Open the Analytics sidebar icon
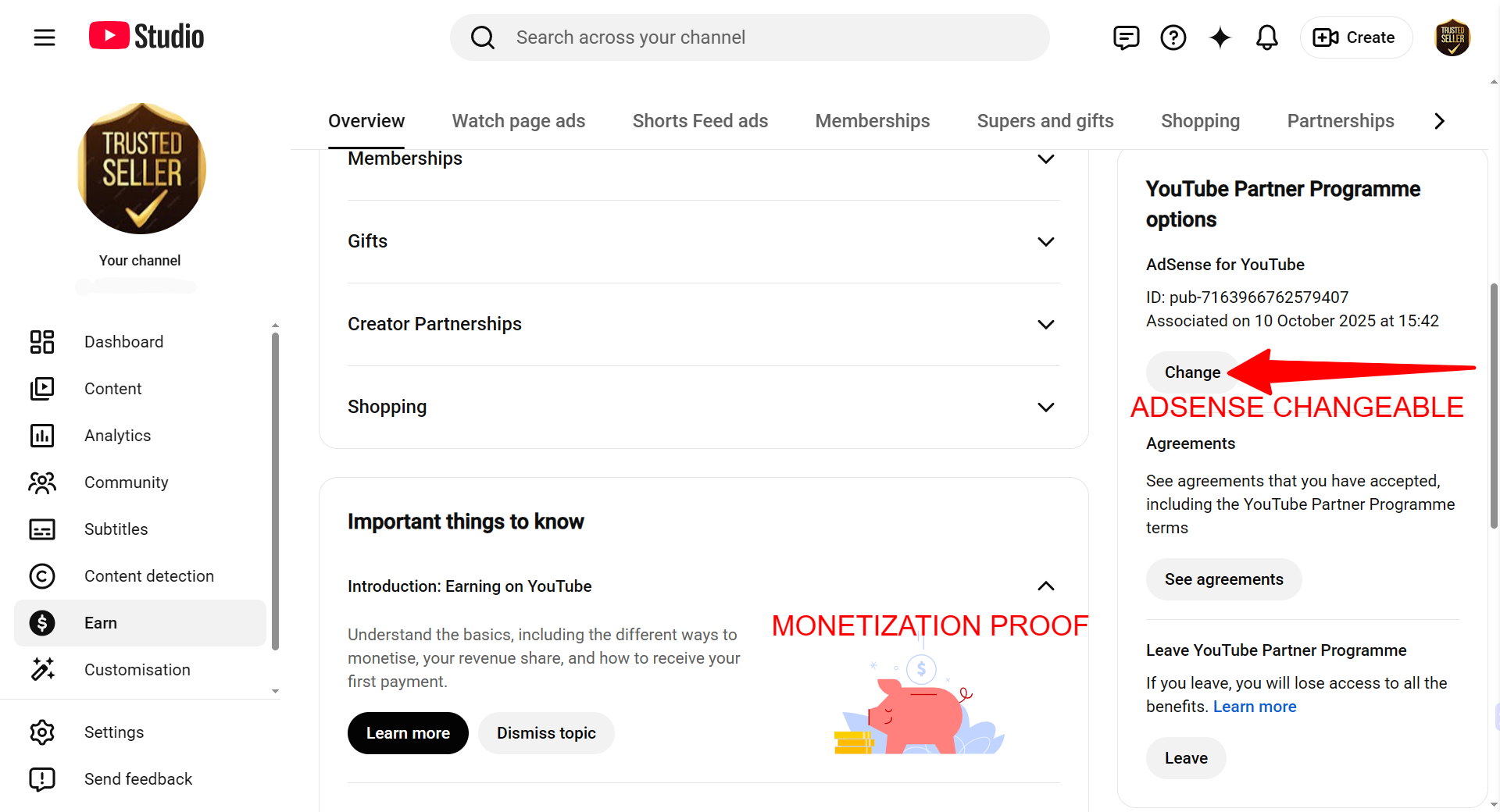Image resolution: width=1500 pixels, height=812 pixels. coord(42,436)
